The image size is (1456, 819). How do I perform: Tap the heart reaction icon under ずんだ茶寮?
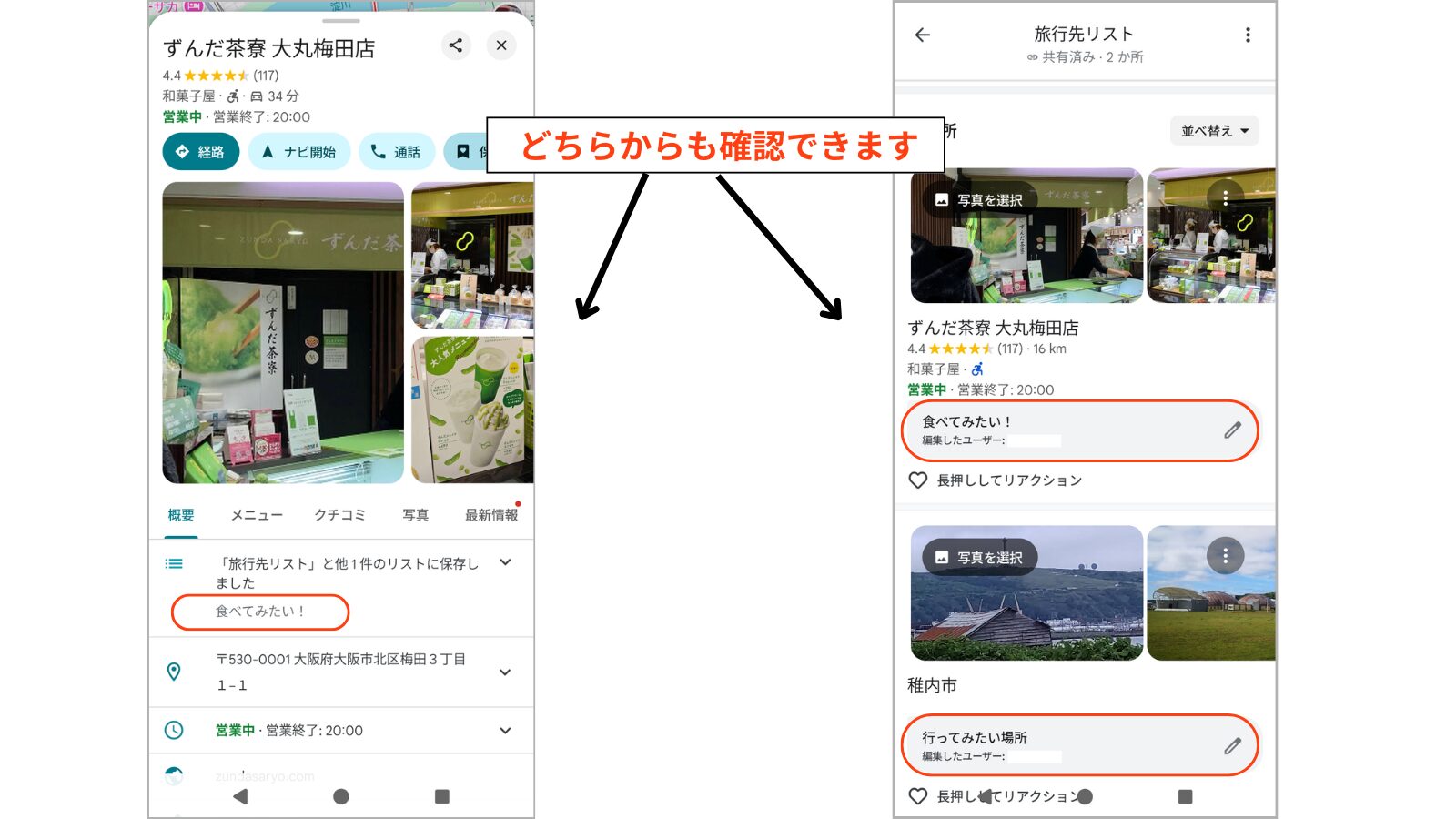pos(918,480)
